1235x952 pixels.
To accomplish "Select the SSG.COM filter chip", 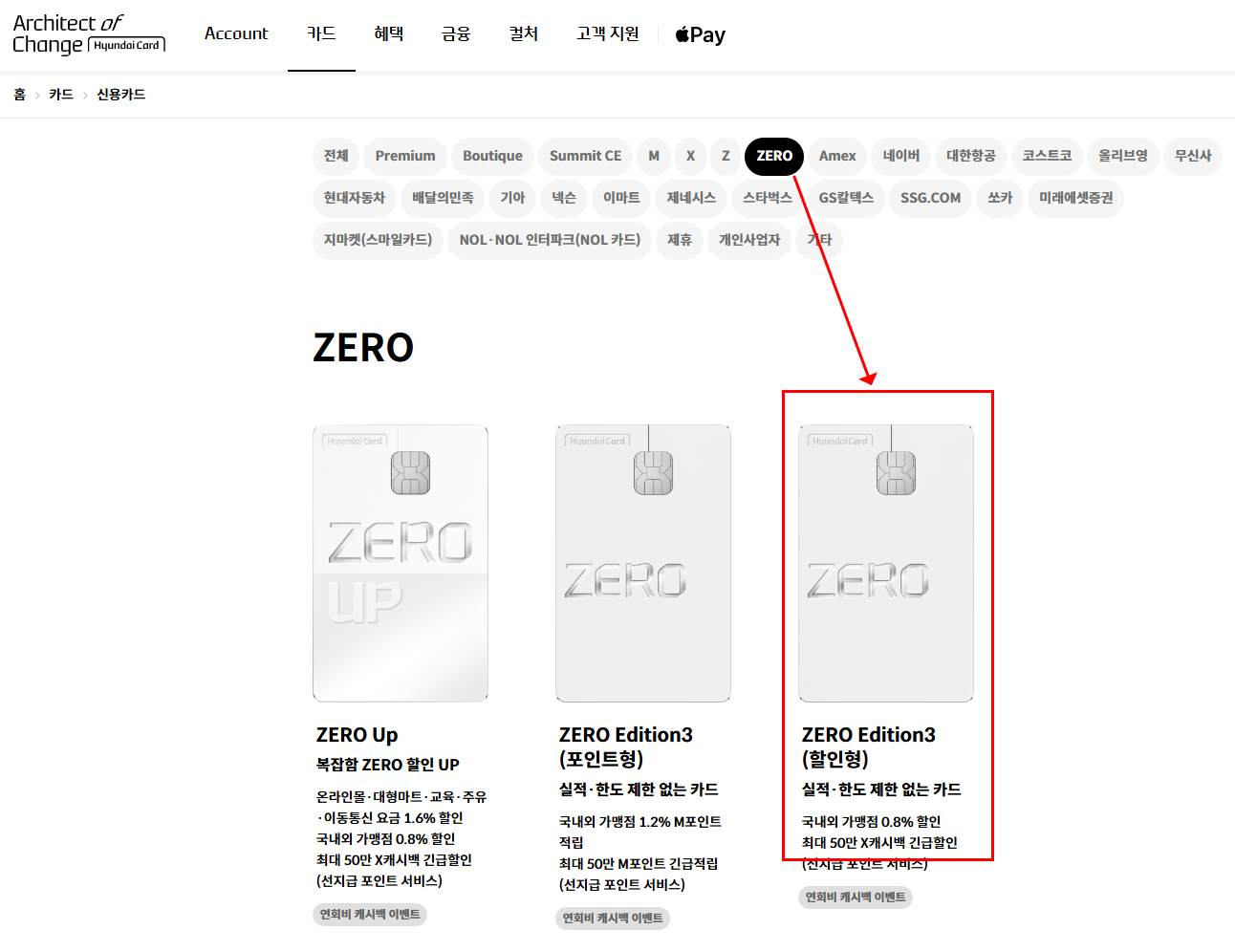I will [x=930, y=198].
